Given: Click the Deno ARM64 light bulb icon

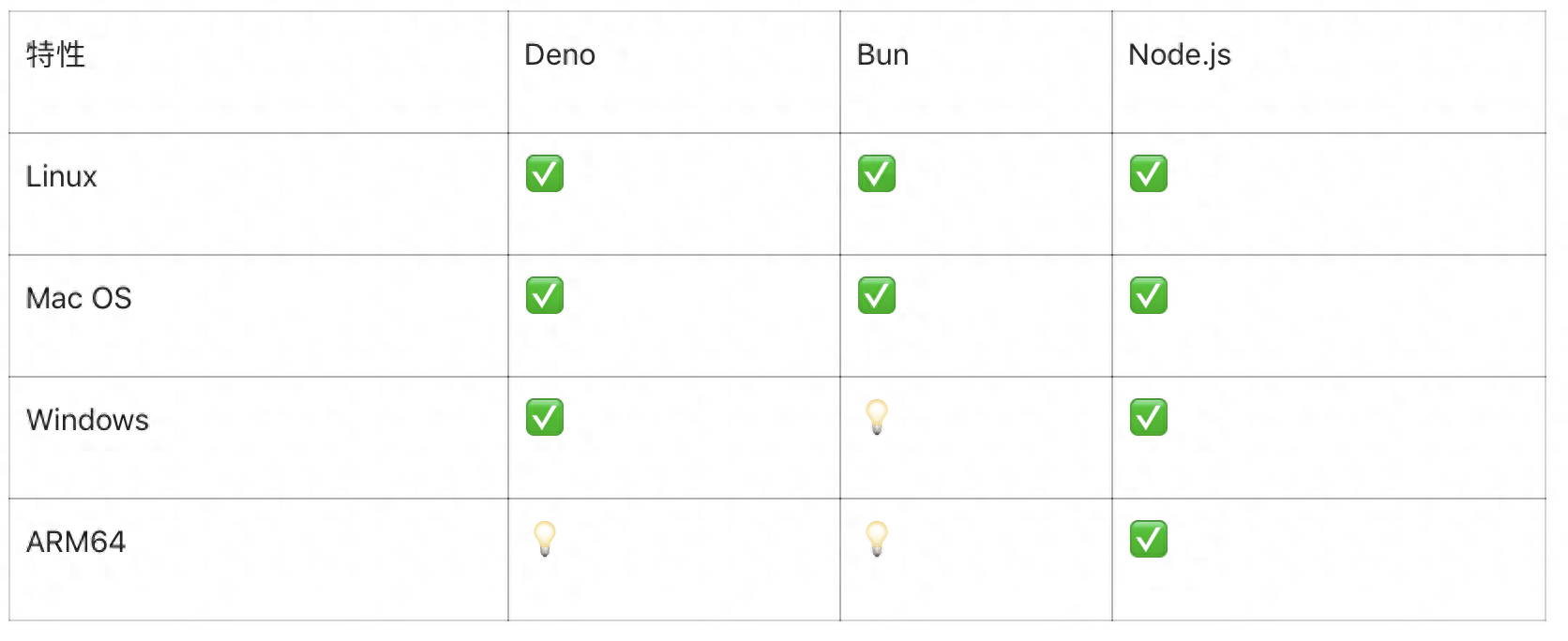Looking at the screenshot, I should point(545,539).
